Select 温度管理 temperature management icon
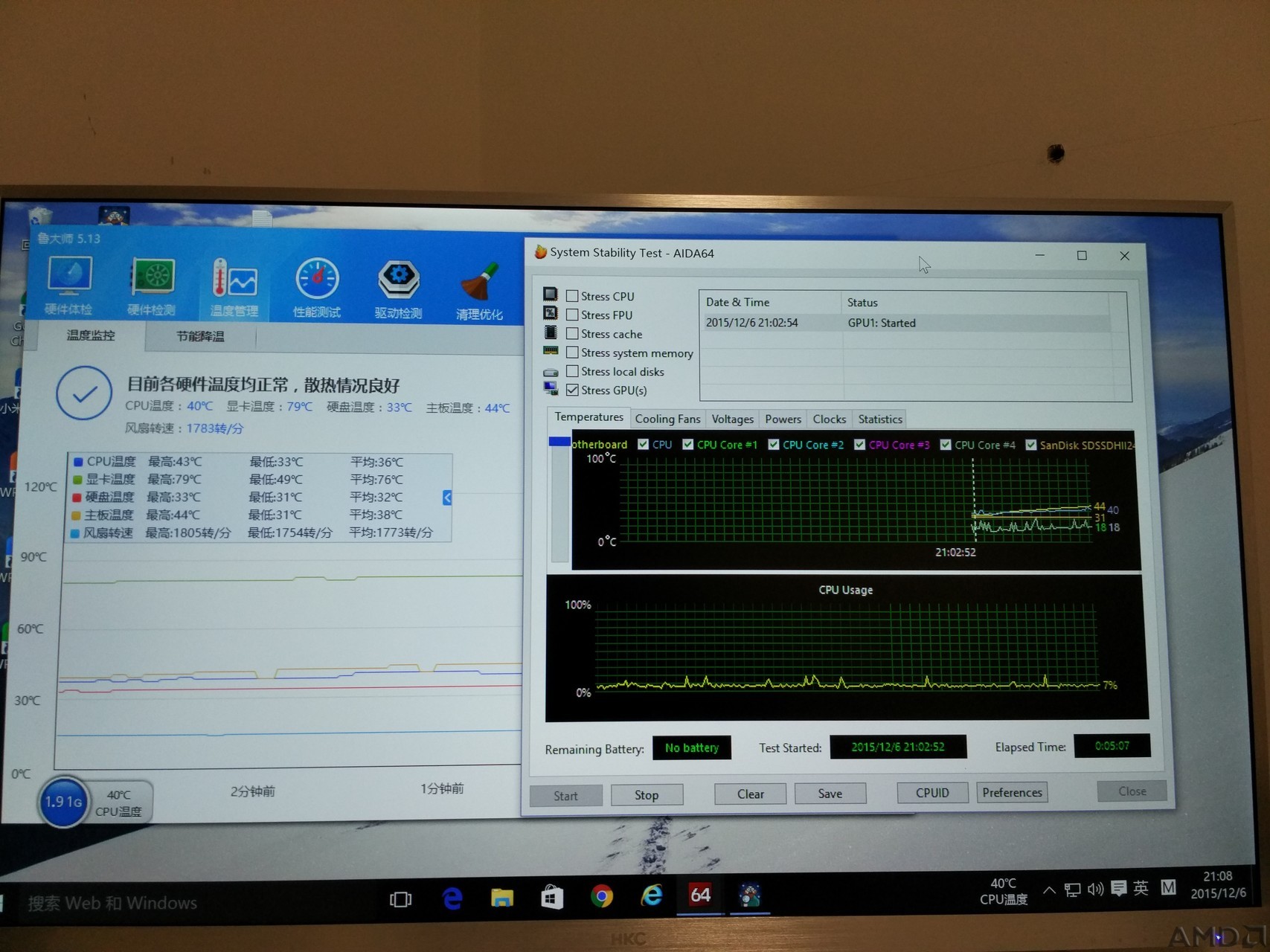This screenshot has height=952, width=1270. (234, 289)
